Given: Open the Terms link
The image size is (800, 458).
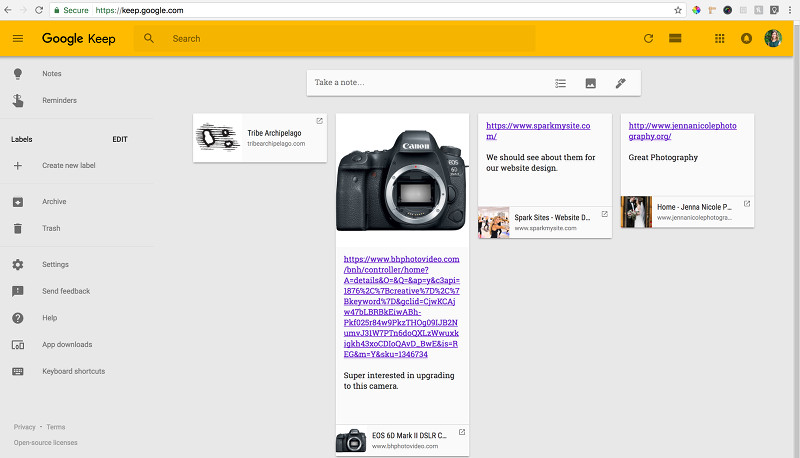Looking at the screenshot, I should (56, 427).
